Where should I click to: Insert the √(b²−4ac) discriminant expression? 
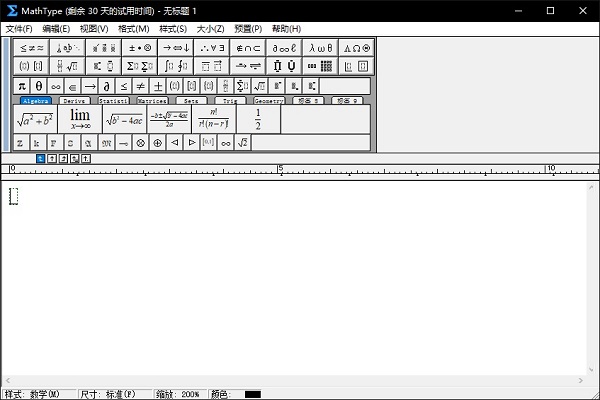[x=125, y=119]
